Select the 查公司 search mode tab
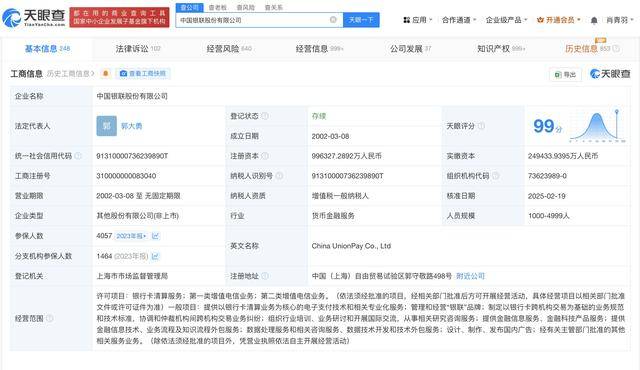 click(189, 7)
